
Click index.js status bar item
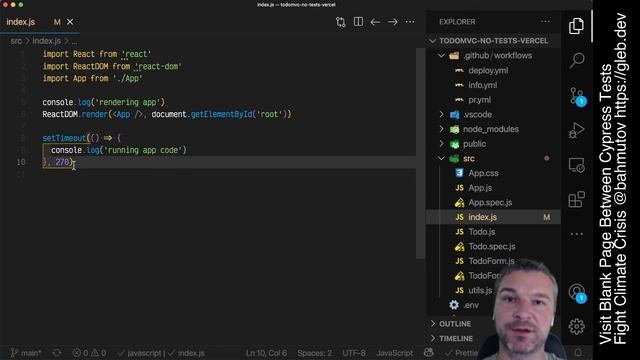(x=186, y=353)
